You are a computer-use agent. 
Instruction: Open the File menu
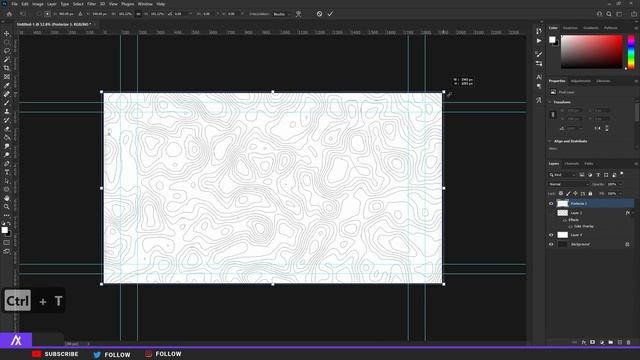(14, 4)
